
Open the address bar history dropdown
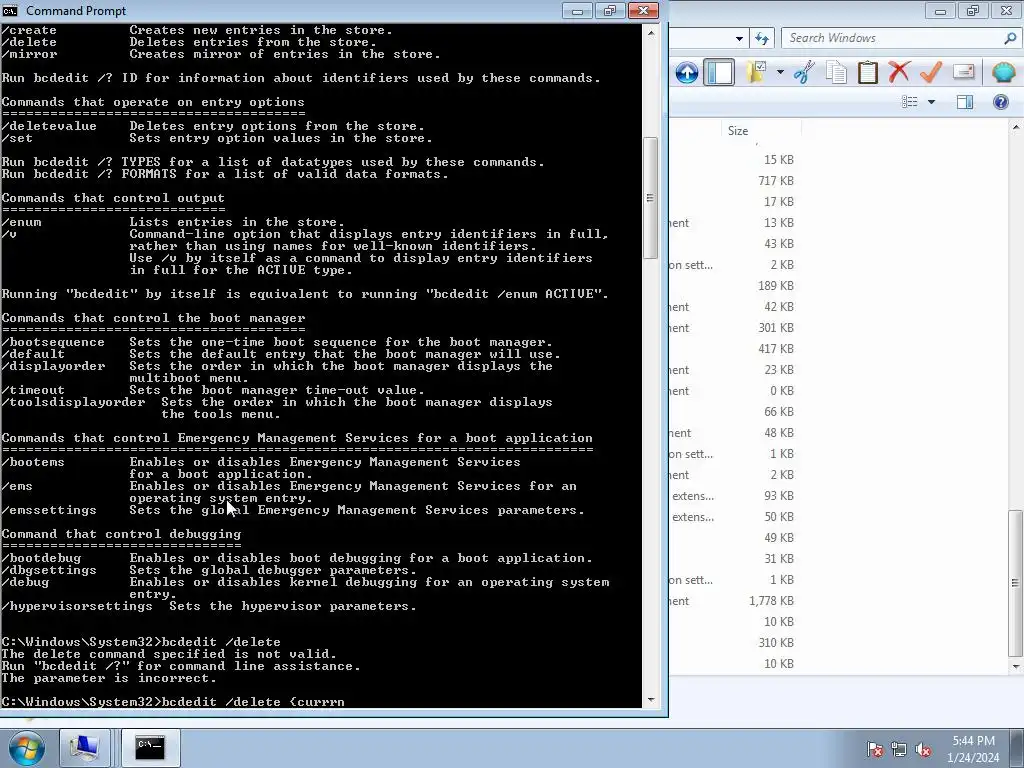[x=739, y=39]
